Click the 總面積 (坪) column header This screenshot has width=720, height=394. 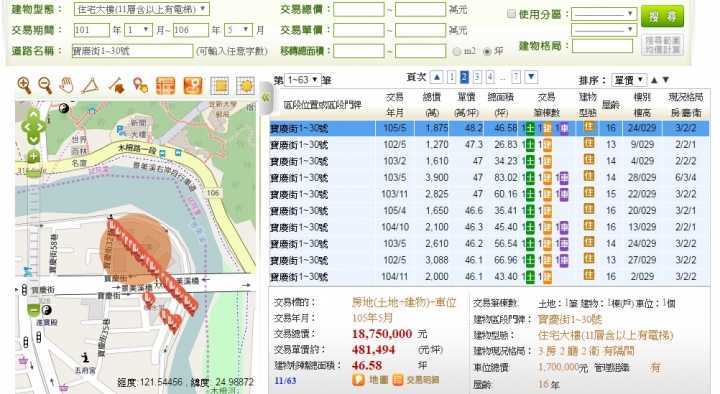click(501, 105)
